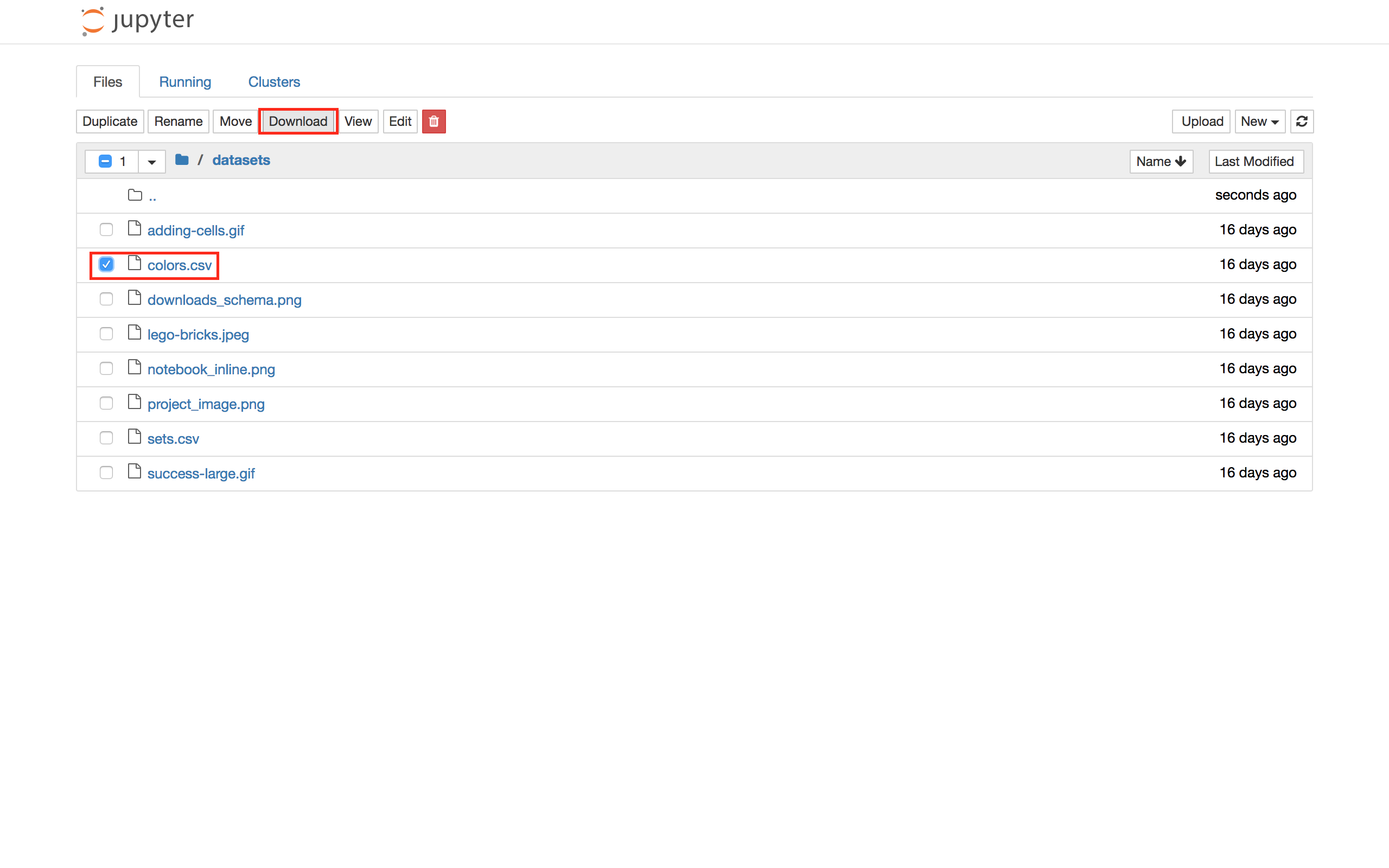
Task: Check the adding-cells.gif checkbox
Action: point(106,229)
